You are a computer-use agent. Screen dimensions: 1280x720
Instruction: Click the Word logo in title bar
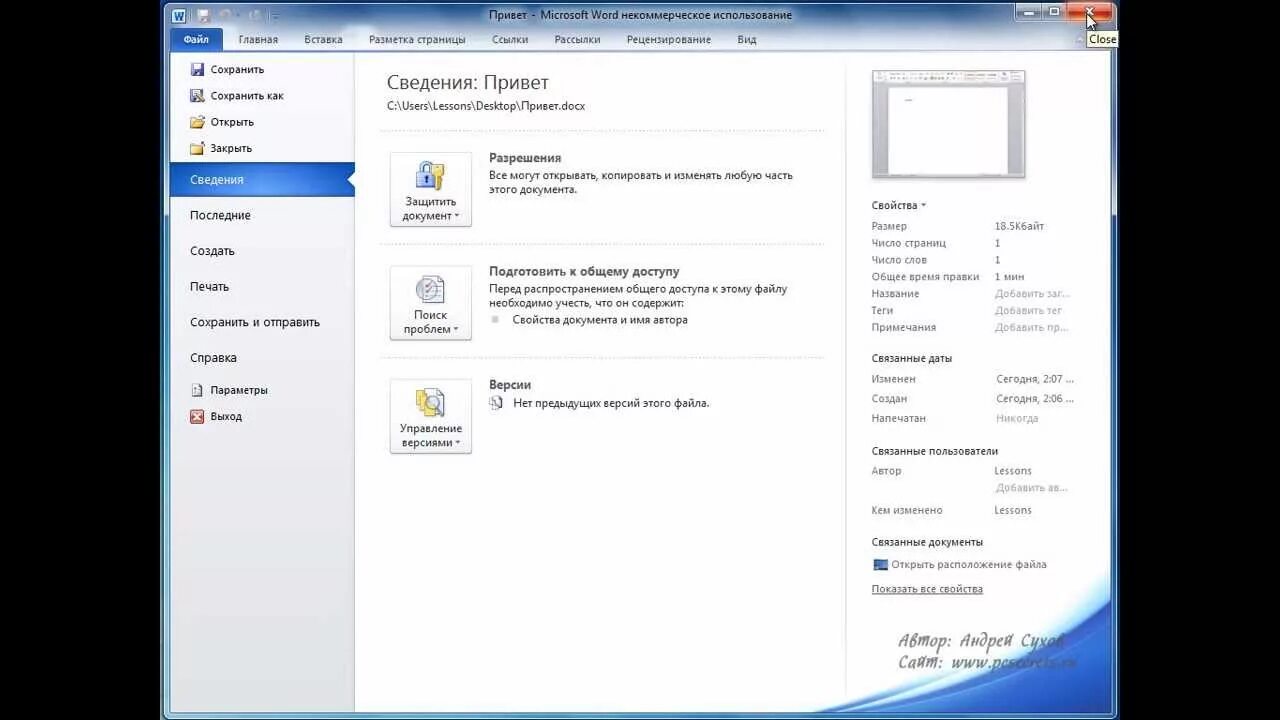pos(179,15)
